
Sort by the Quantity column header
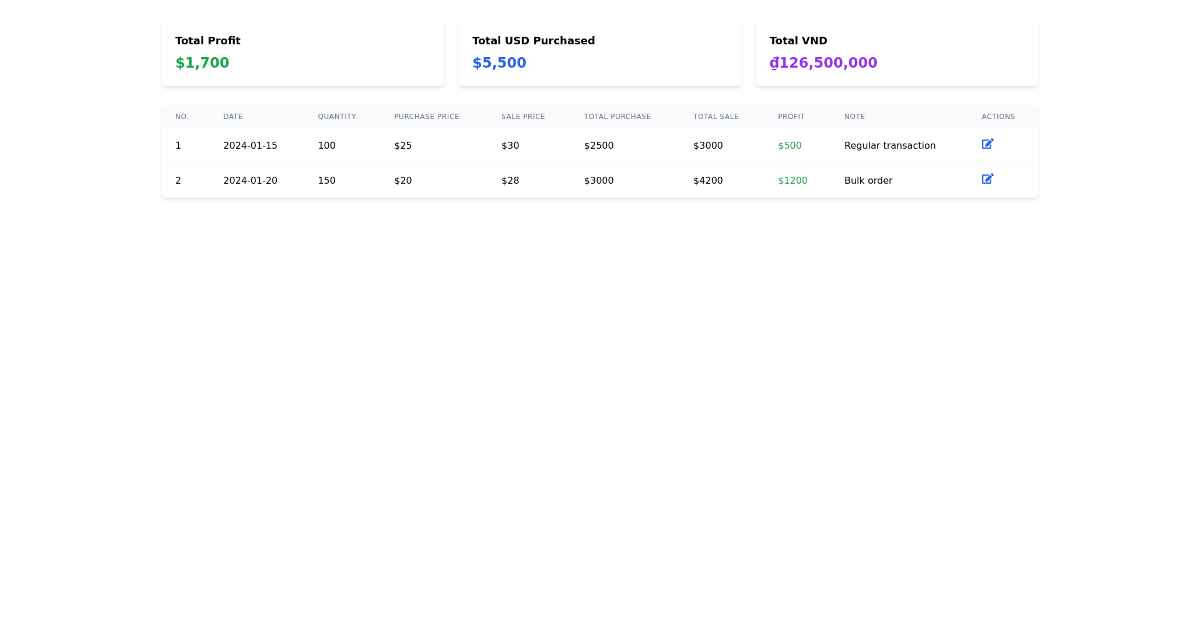click(337, 117)
